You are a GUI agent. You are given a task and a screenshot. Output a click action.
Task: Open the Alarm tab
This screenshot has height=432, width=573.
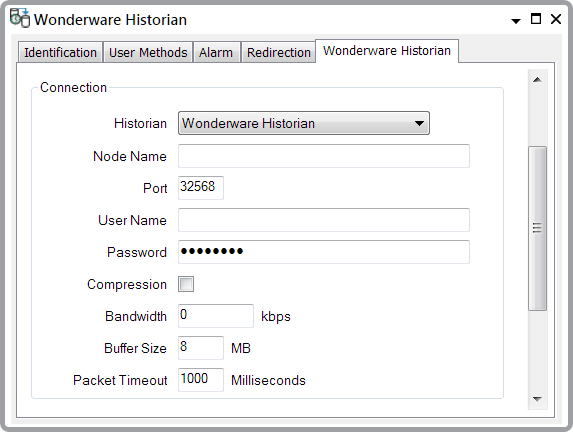(x=216, y=52)
